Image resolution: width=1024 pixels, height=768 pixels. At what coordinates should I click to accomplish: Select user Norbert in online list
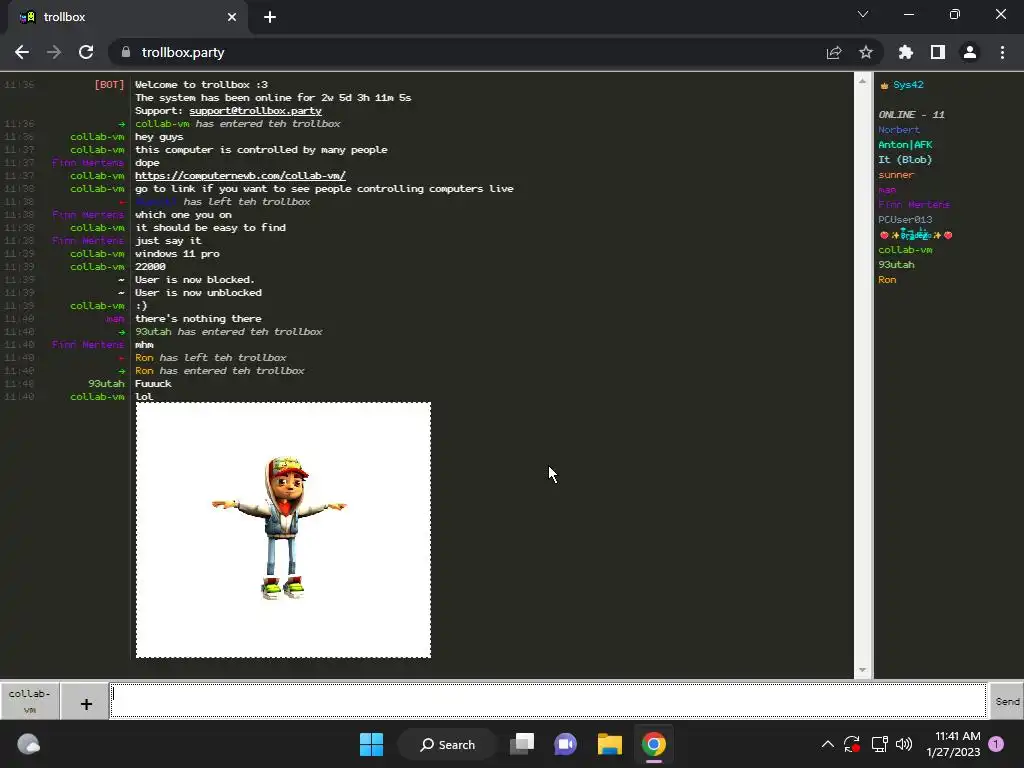(x=899, y=129)
